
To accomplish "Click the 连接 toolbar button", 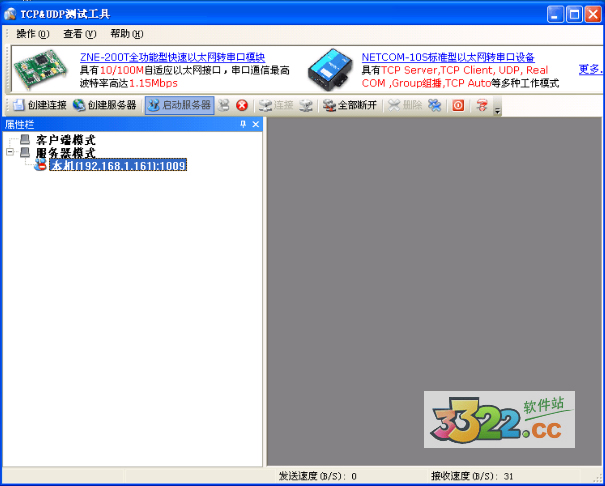I will tap(276, 105).
